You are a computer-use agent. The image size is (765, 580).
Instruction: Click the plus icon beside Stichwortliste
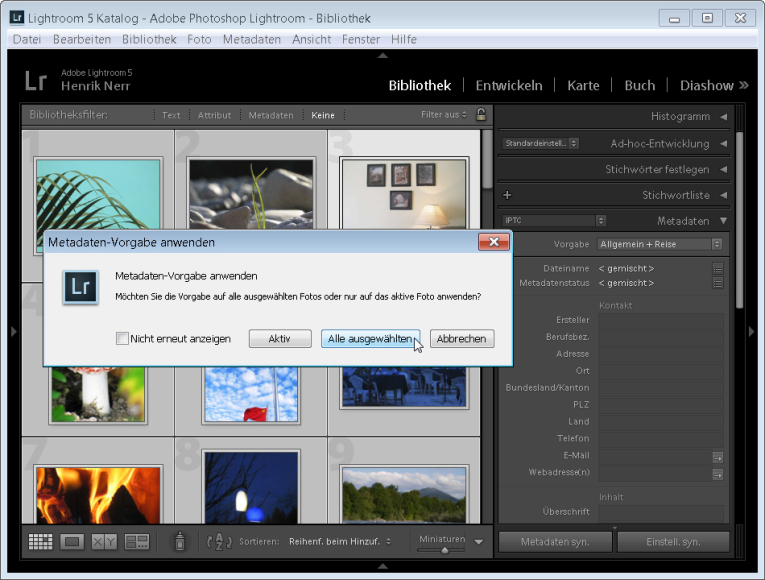[507, 195]
